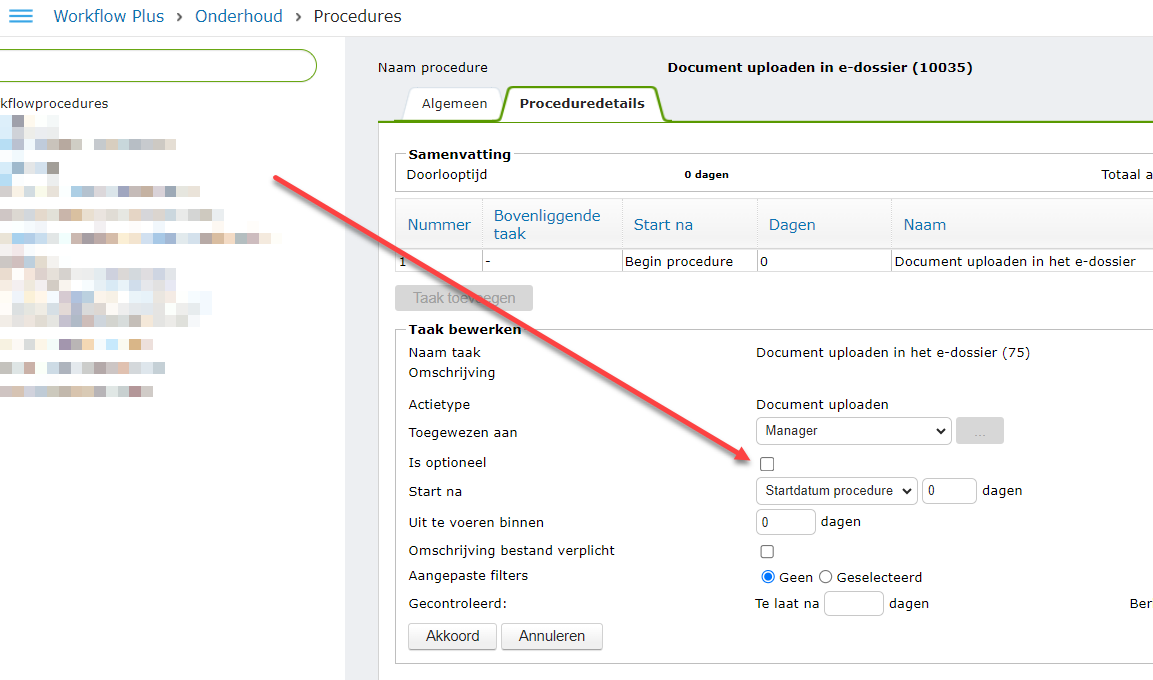Select the Geen radio button
The width and height of the screenshot is (1153, 680).
pyautogui.click(x=768, y=577)
